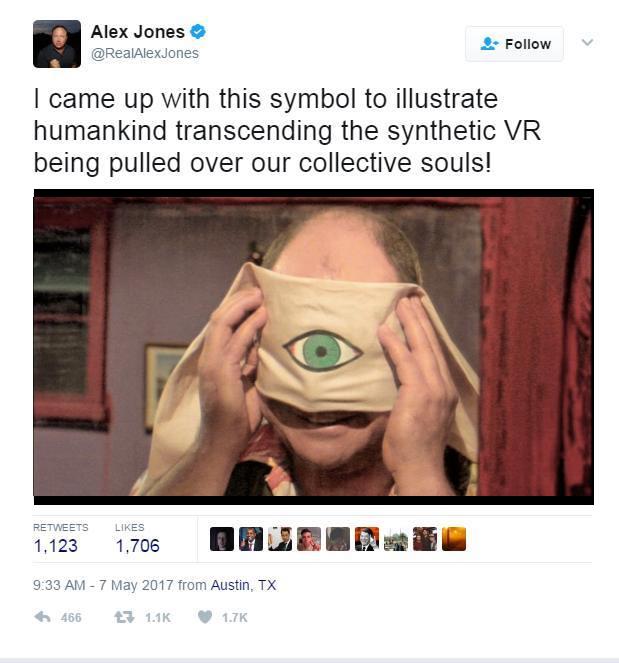Open the @RealAlexJones handle link
The image size is (619, 663).
tap(145, 54)
